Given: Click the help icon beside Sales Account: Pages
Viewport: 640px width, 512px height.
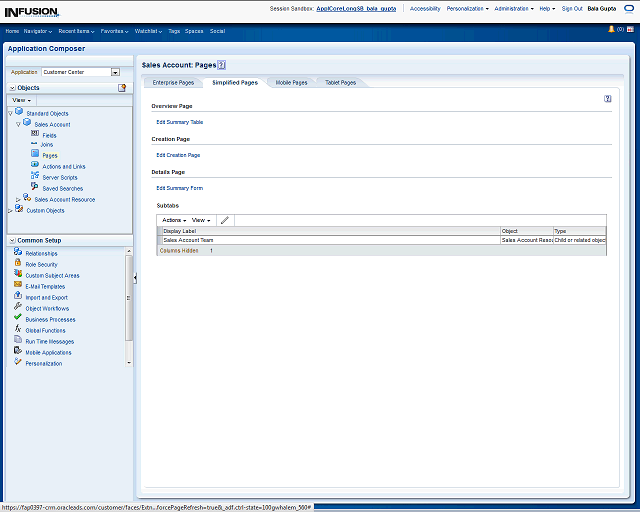Looking at the screenshot, I should 221,64.
